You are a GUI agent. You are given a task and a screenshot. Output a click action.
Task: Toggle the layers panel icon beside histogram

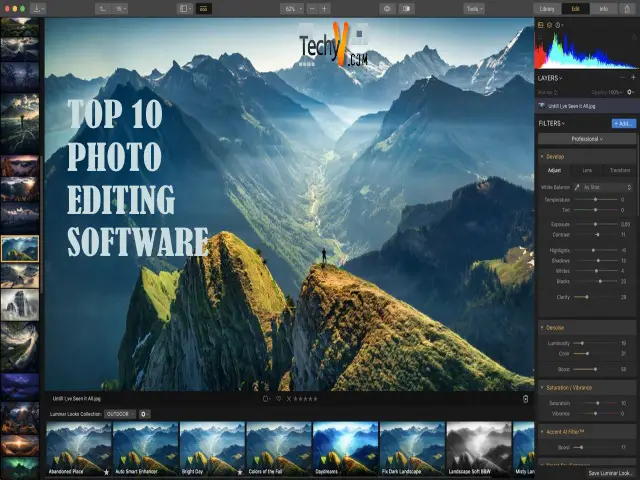click(549, 25)
